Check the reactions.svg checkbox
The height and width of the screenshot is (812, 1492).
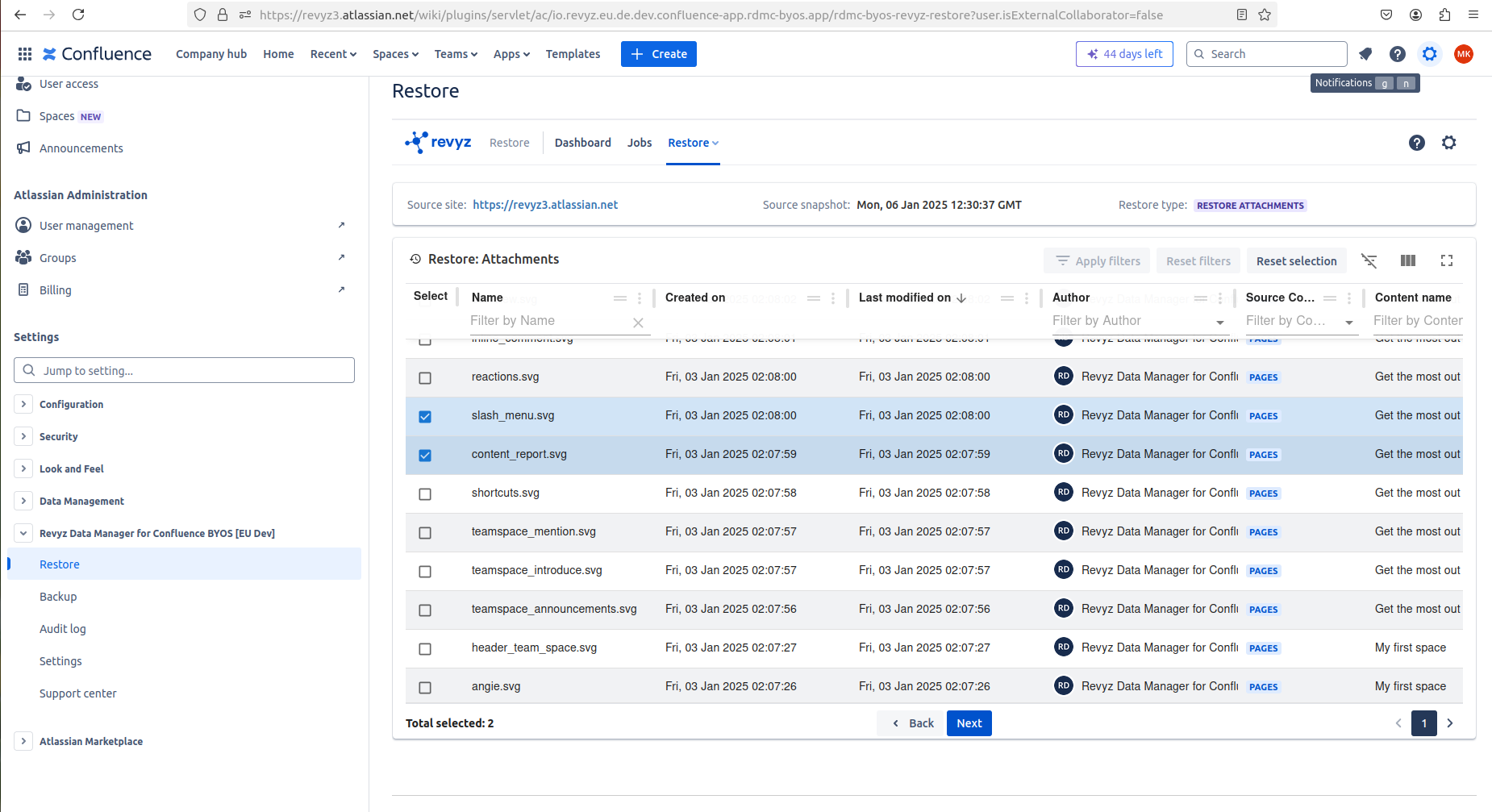coord(425,377)
